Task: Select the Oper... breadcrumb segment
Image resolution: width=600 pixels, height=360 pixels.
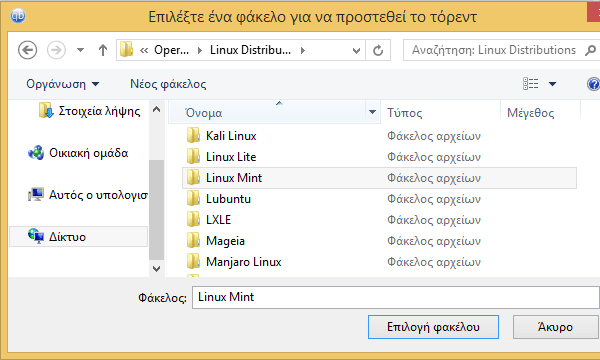Action: coord(171,50)
